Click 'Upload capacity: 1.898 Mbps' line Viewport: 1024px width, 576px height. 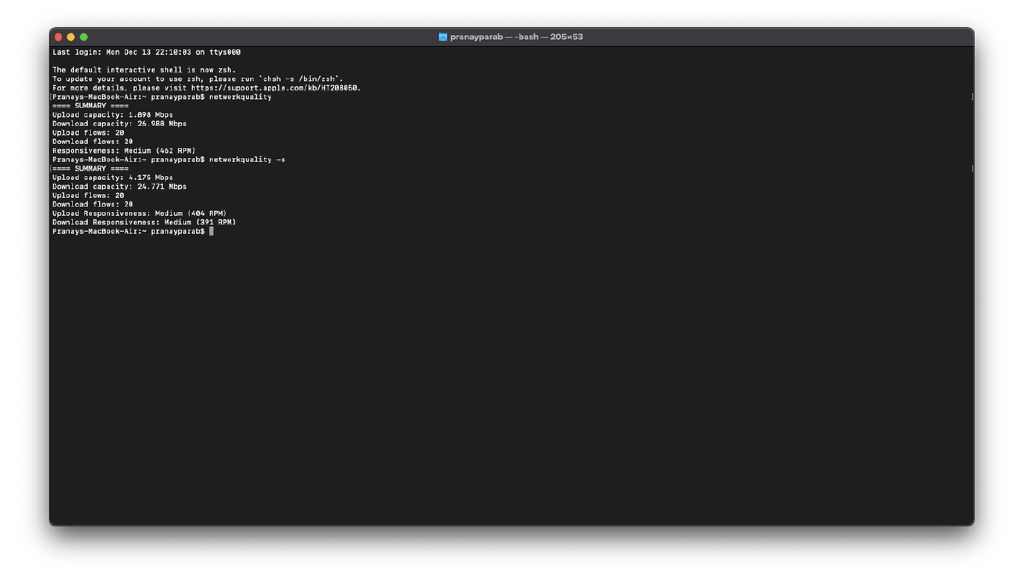coord(112,115)
